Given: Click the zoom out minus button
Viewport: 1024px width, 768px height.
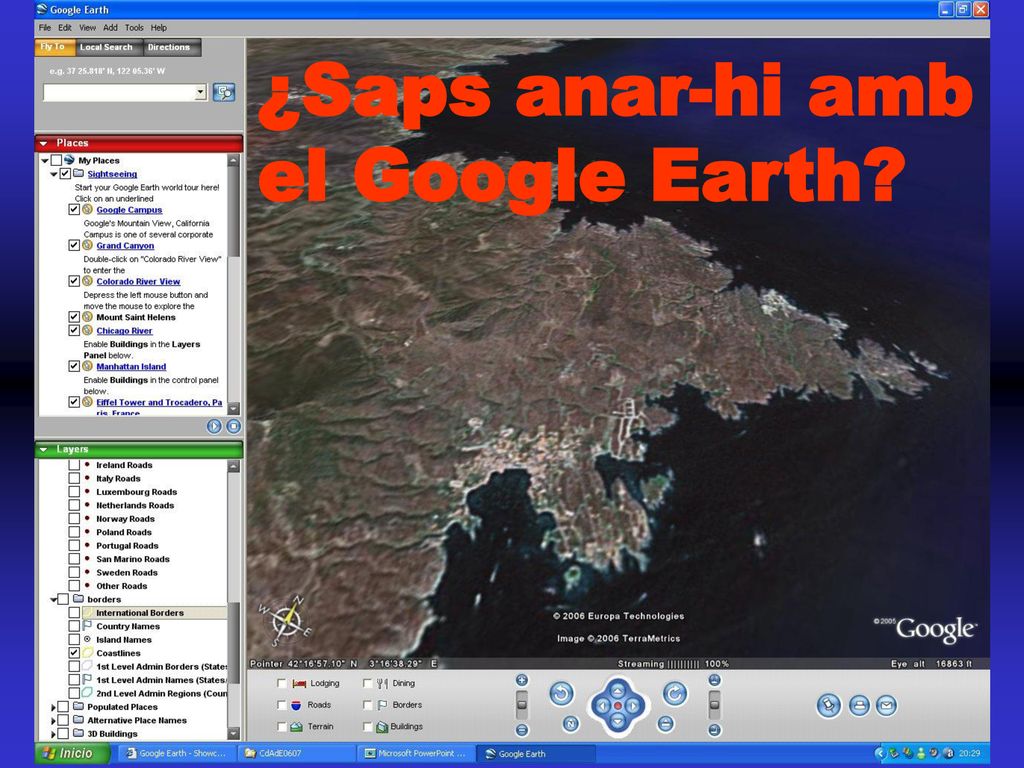Looking at the screenshot, I should coord(522,730).
